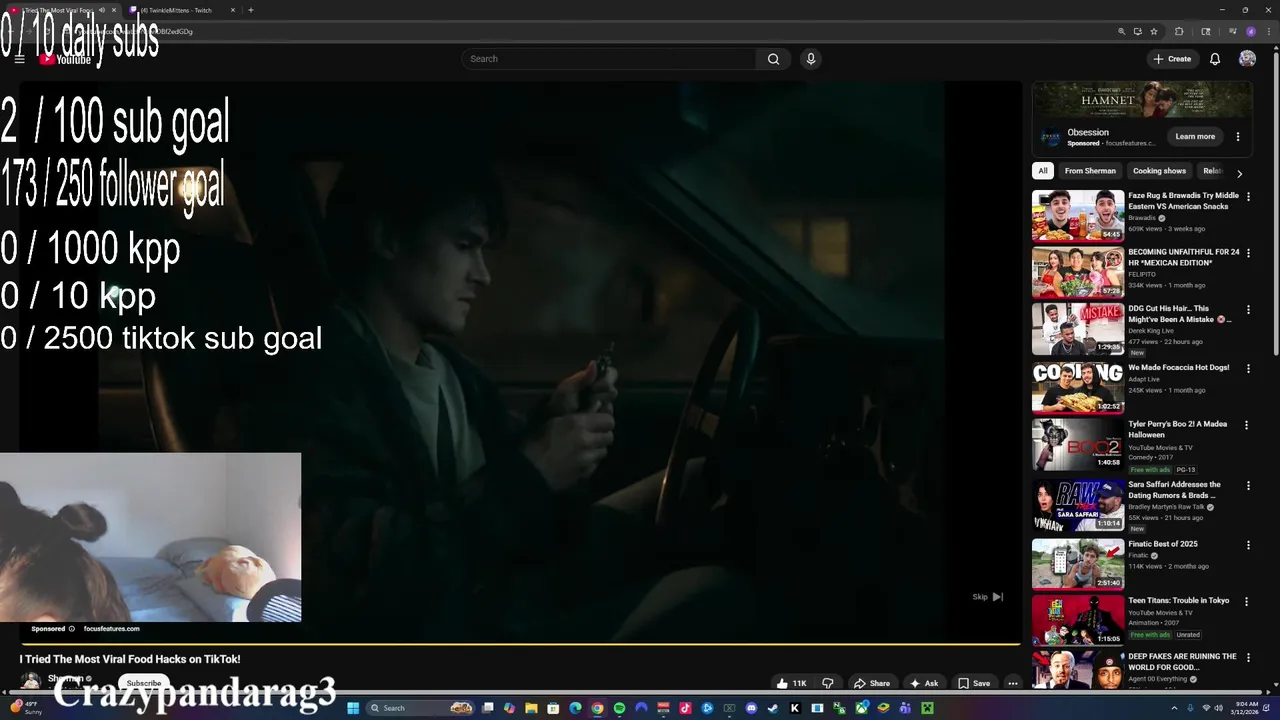Open options for Finatic Best of 2025
Screen dimensions: 1280x720
(1248, 545)
